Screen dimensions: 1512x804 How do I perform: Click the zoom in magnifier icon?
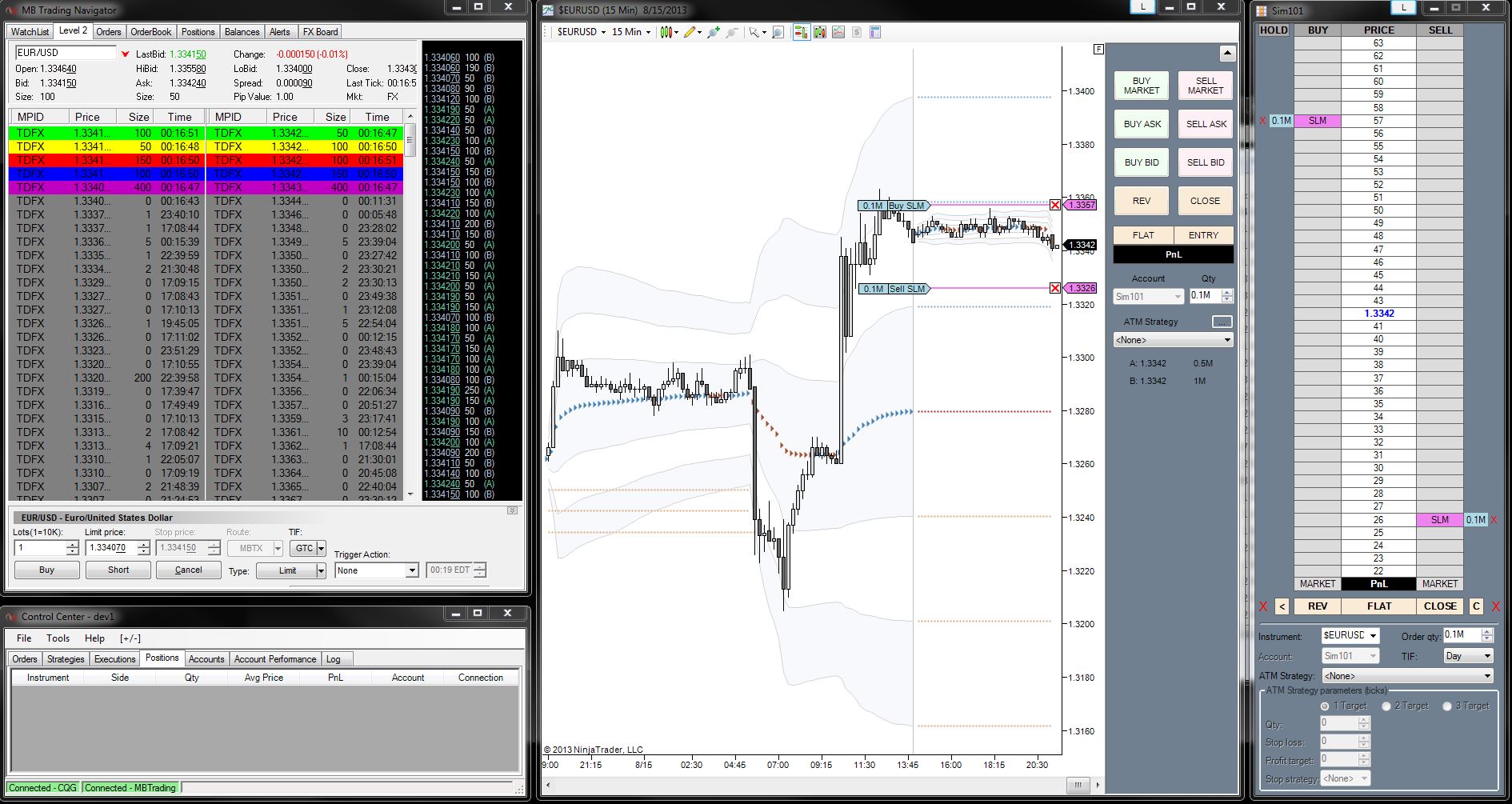tap(713, 32)
